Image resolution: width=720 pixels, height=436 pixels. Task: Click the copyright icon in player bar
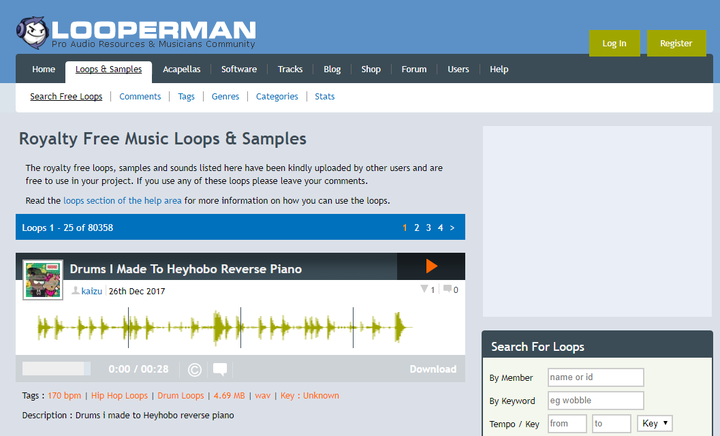[x=195, y=369]
